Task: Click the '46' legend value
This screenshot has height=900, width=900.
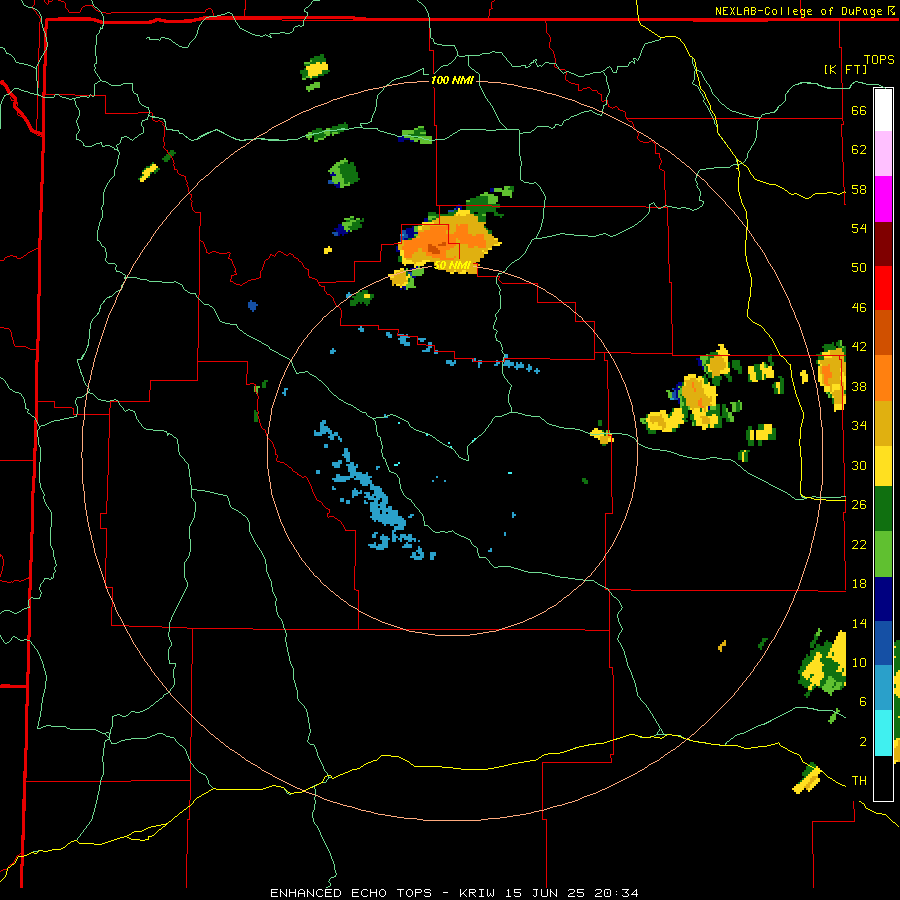Action: [859, 308]
